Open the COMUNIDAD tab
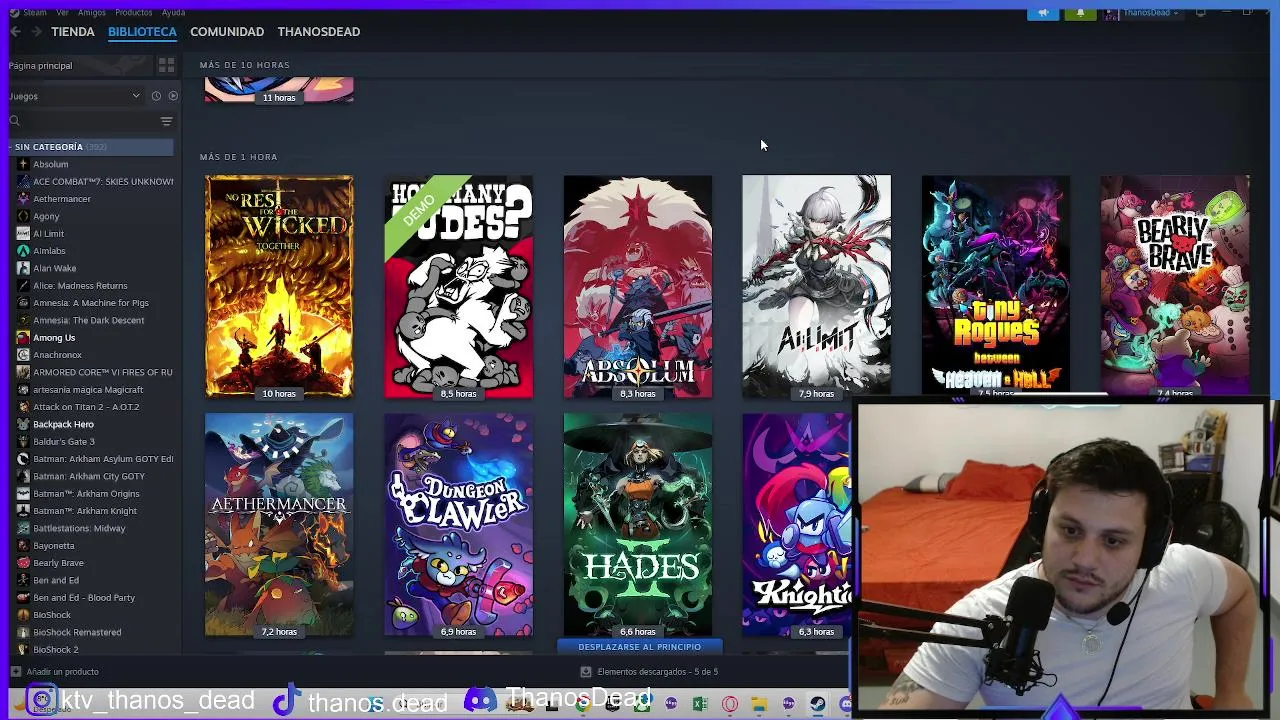Screen dimensions: 1280x720 point(227,32)
